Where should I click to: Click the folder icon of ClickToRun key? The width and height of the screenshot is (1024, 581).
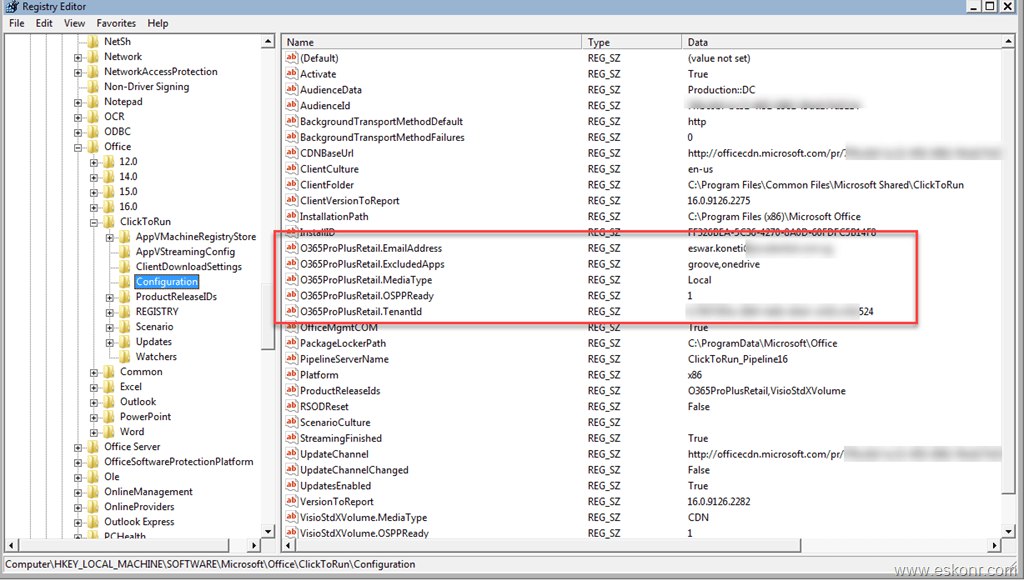pos(109,222)
